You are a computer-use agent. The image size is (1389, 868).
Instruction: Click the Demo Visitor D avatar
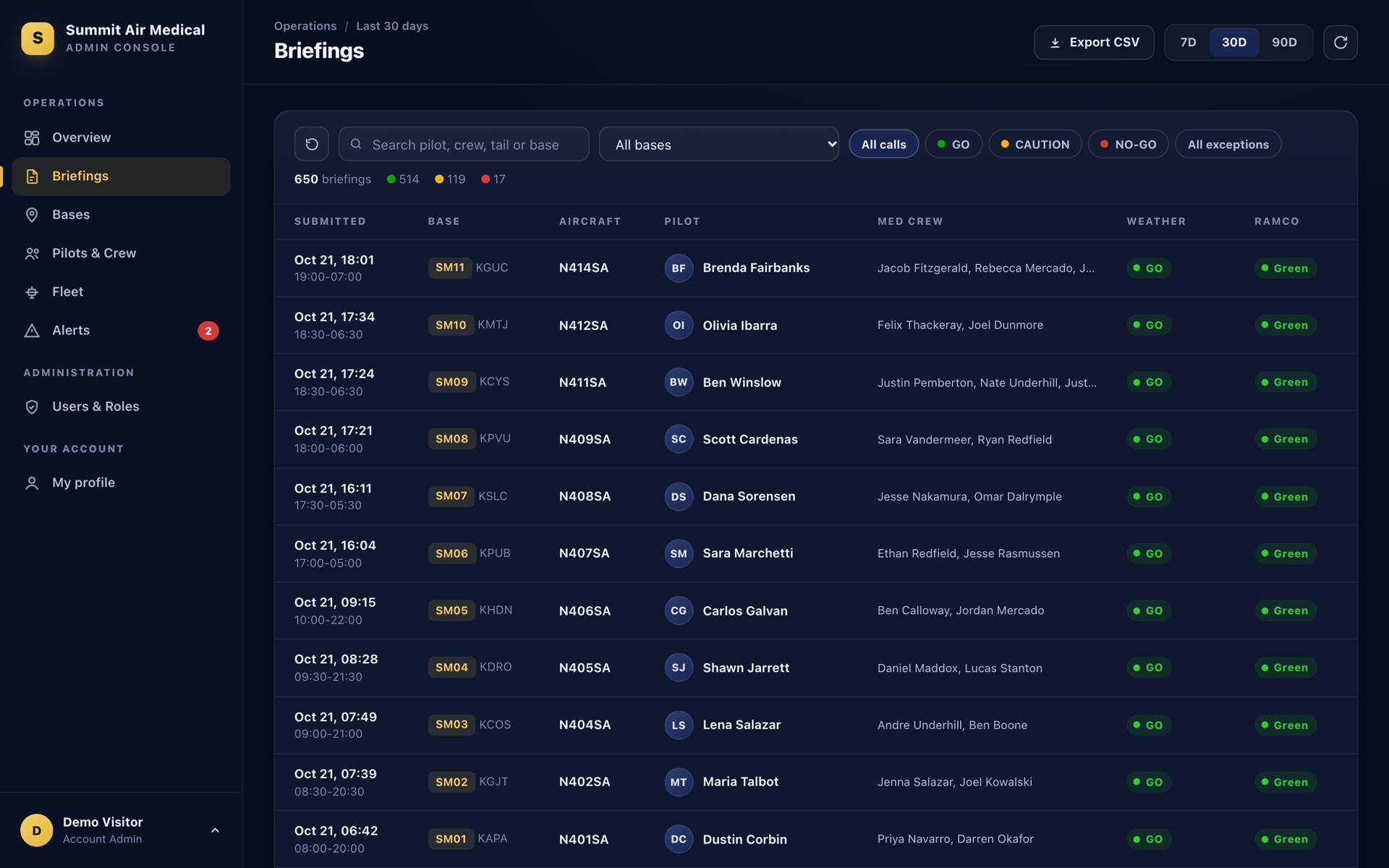(x=37, y=830)
